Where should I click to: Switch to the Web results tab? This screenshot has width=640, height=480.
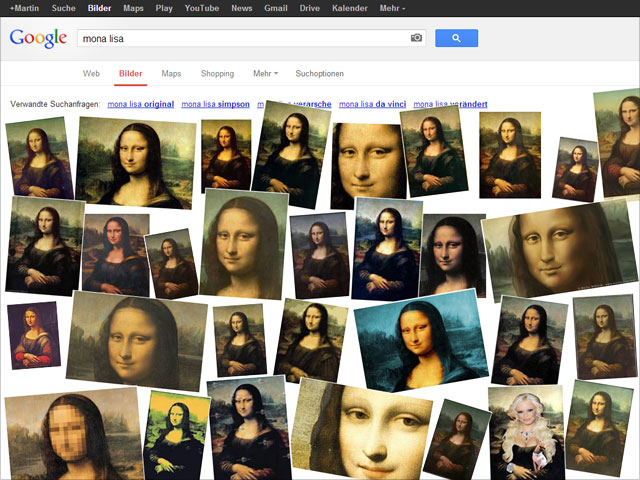[91, 73]
